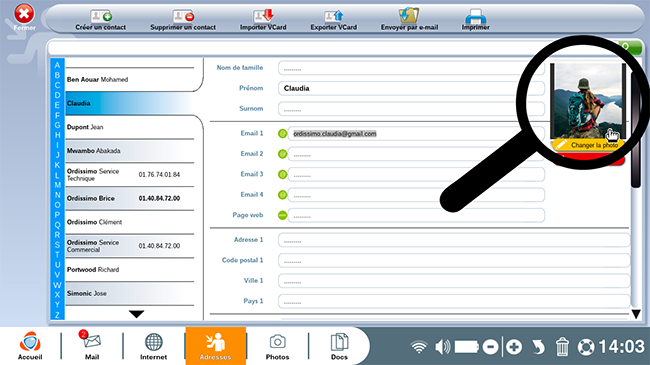Viewport: 650px width, 365px height.
Task: Click the Ville 1 field
Action: [x=454, y=281]
